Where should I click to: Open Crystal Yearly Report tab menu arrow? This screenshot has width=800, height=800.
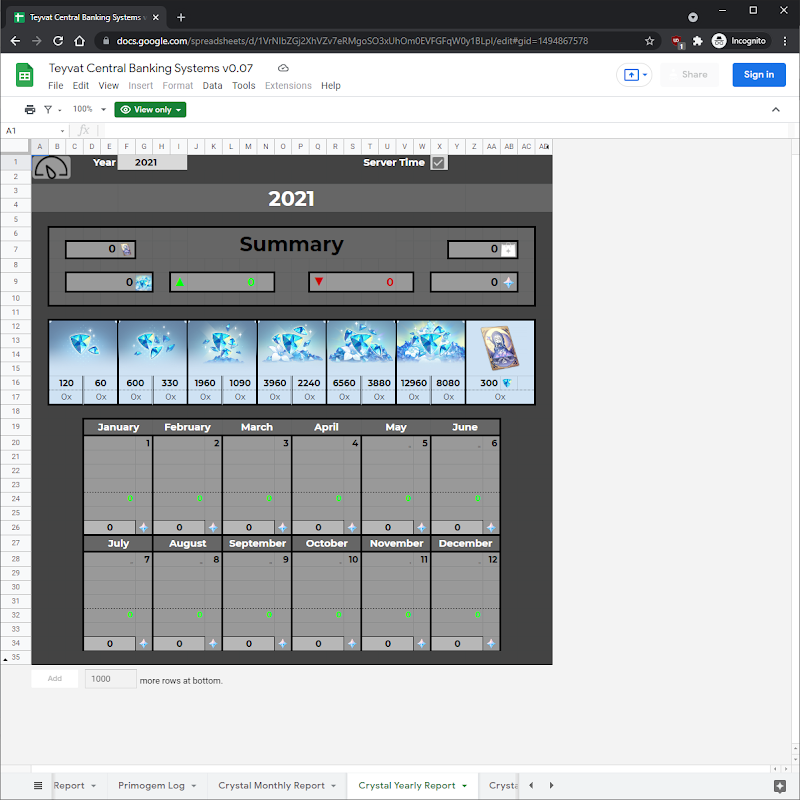464,786
